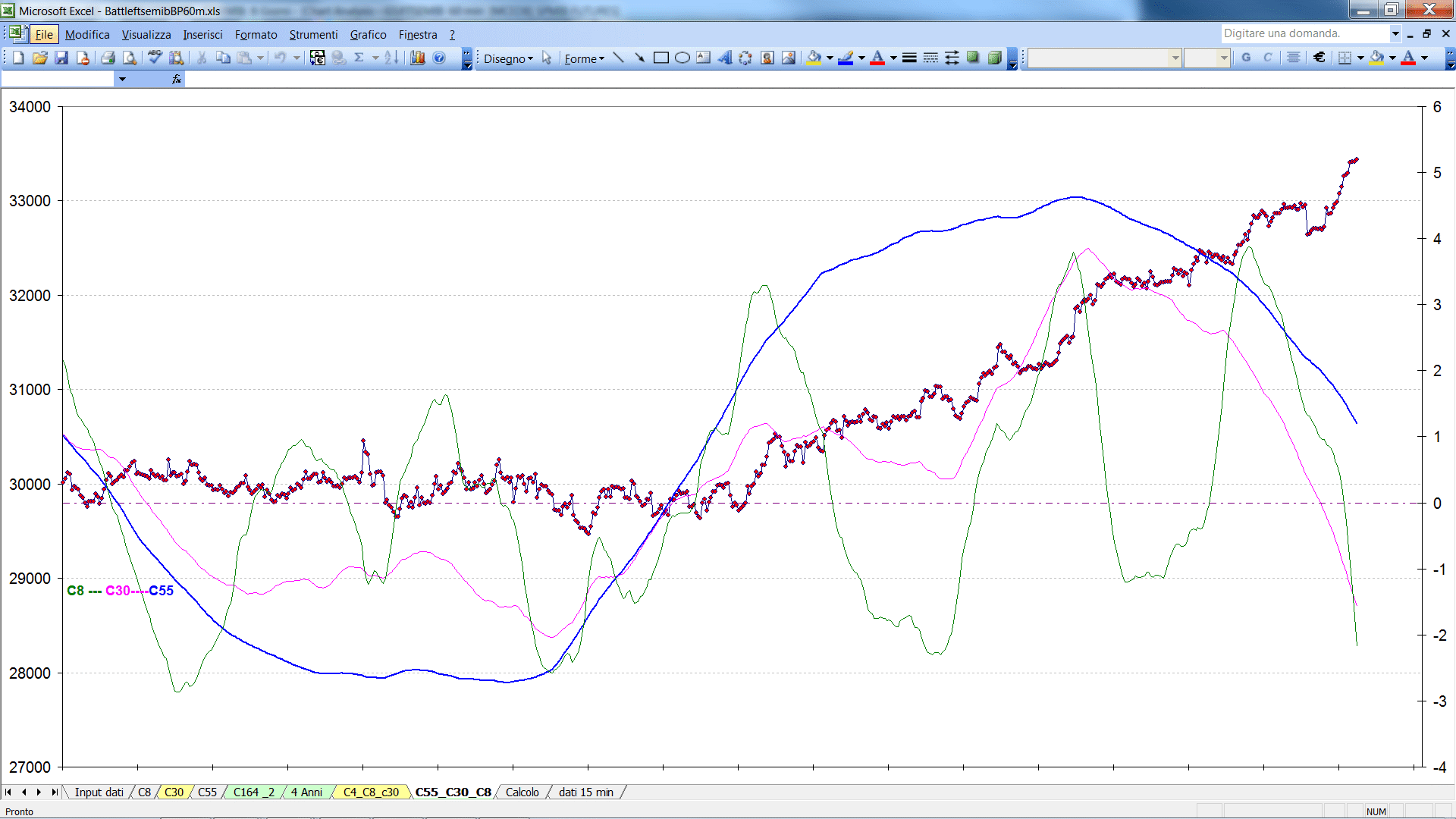Insert a diagram or organization chart
The height and width of the screenshot is (819, 1456).
coord(746,58)
